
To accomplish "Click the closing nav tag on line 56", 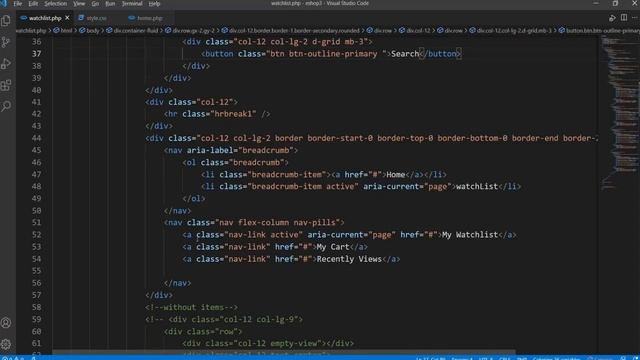I will (178, 283).
